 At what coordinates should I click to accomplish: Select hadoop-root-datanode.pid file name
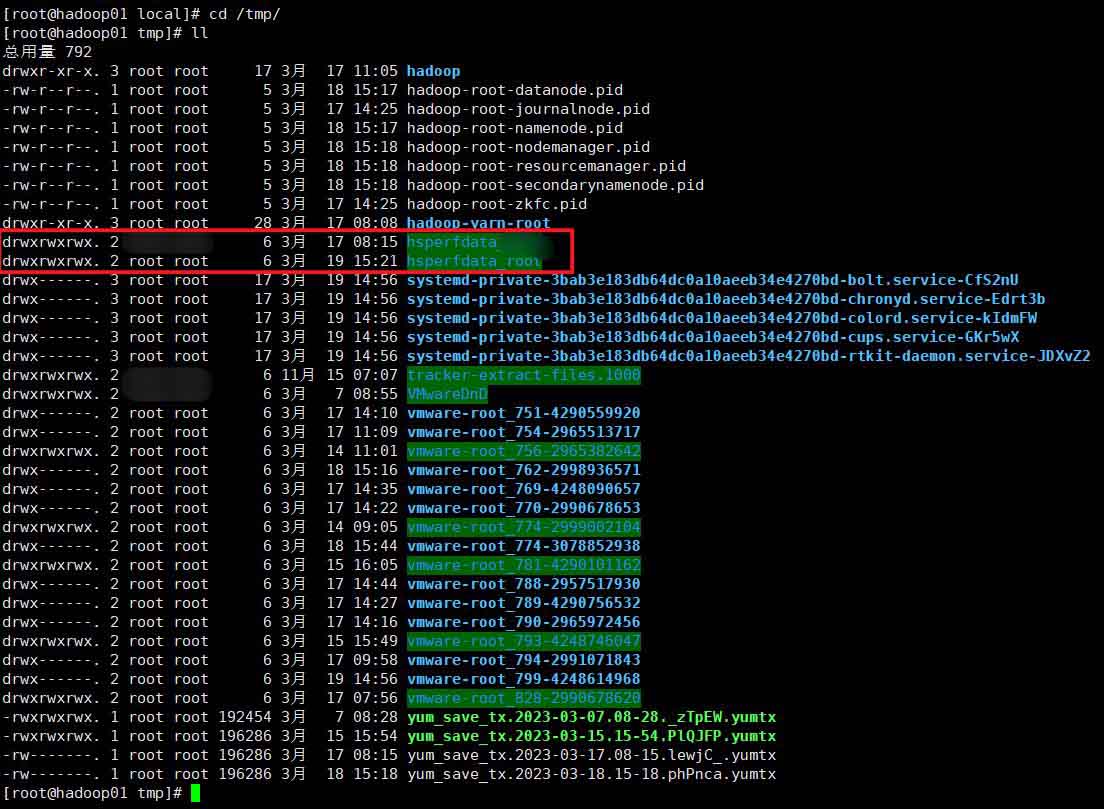[514, 90]
